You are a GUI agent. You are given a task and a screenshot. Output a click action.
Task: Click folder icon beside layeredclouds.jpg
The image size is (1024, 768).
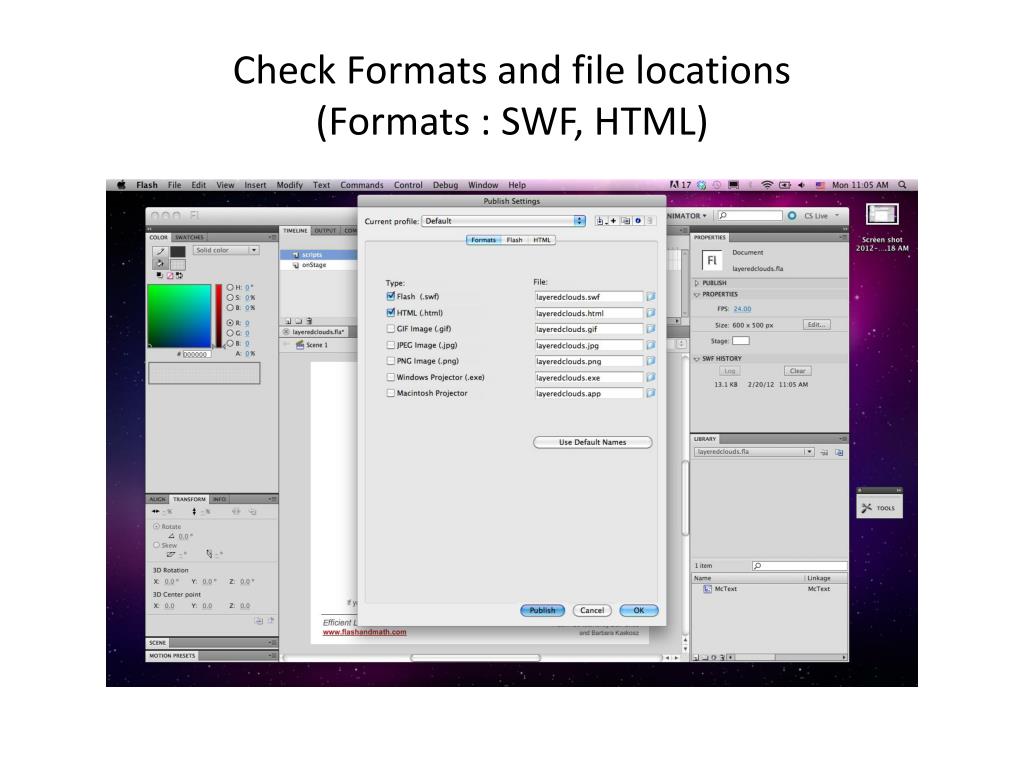pos(650,345)
